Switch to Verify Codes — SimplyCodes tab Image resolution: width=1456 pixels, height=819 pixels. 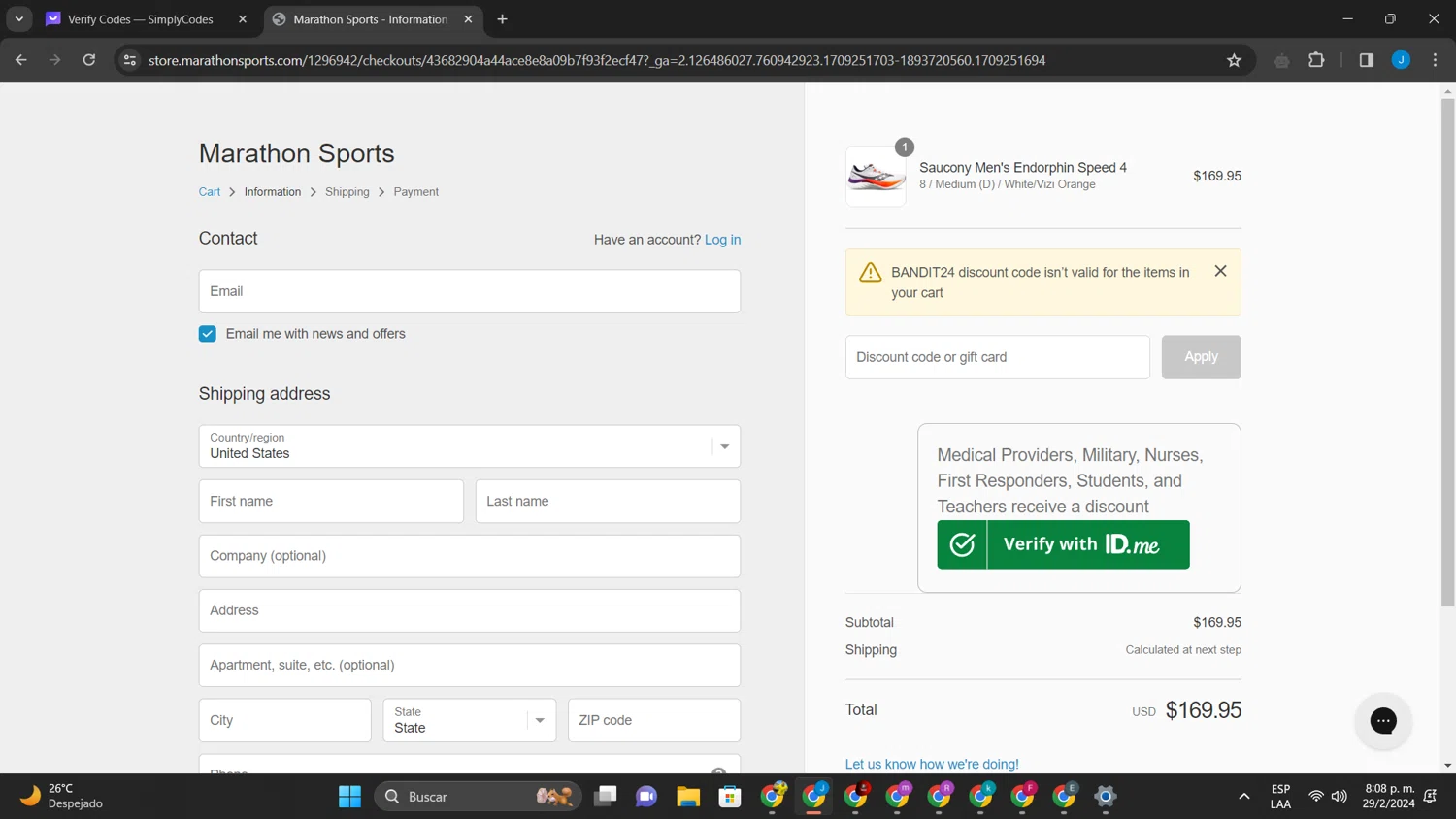(x=141, y=19)
